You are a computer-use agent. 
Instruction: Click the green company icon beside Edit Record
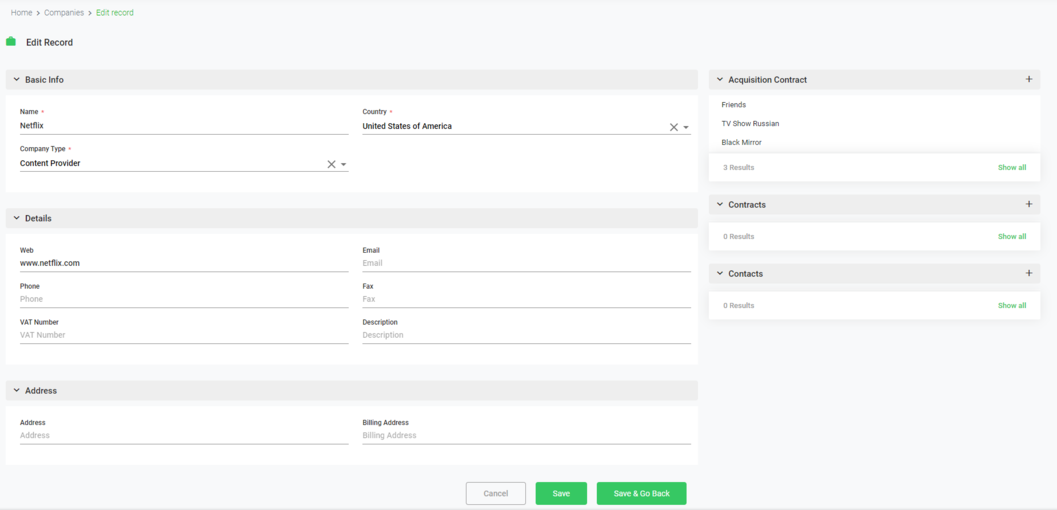click(11, 42)
